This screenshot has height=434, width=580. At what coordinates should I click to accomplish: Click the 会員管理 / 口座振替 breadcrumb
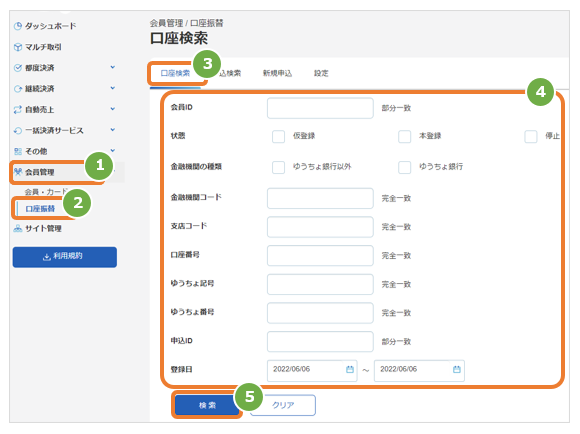pyautogui.click(x=186, y=23)
